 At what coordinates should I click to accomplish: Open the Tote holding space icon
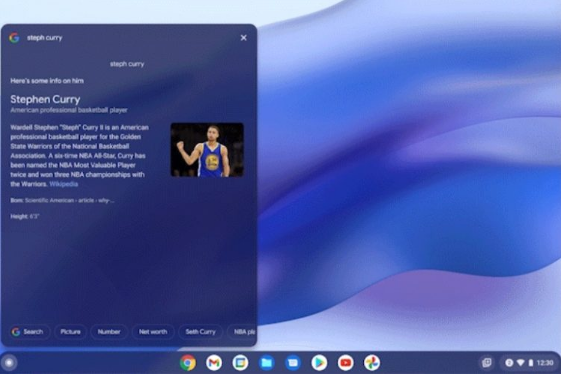[487, 363]
